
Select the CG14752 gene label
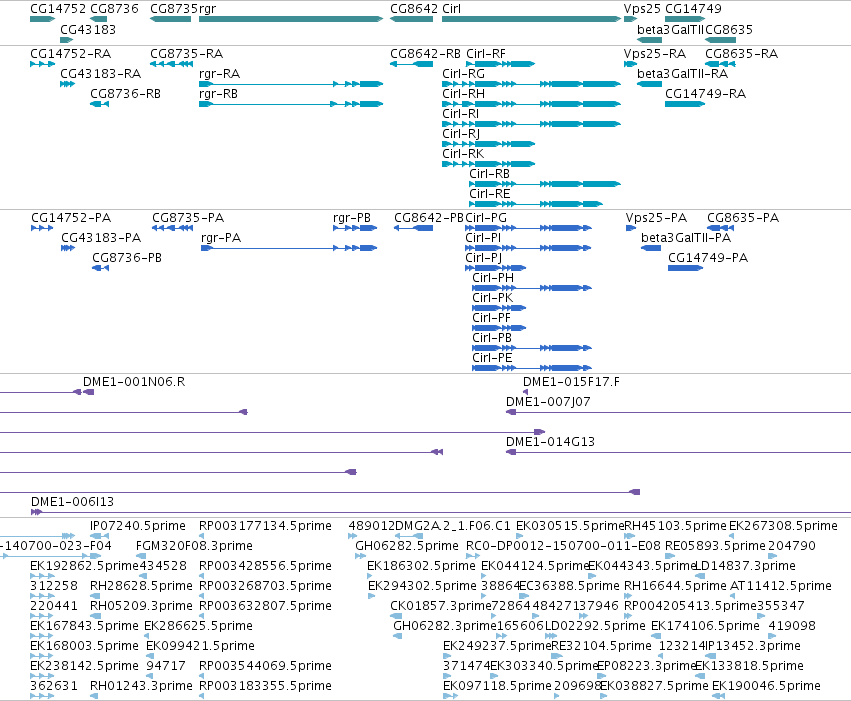tap(58, 9)
